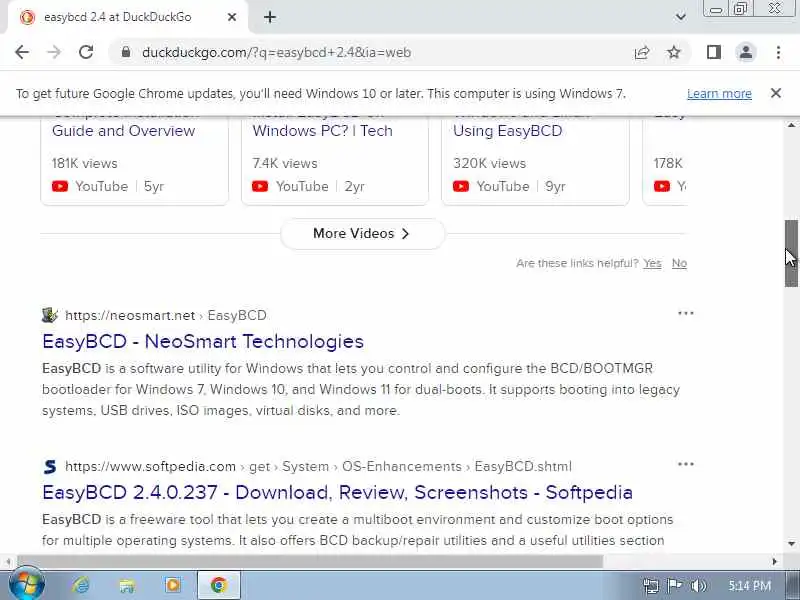This screenshot has height=600, width=800.
Task: Open the Using EasyBCD 320K views video
Action: click(x=535, y=161)
